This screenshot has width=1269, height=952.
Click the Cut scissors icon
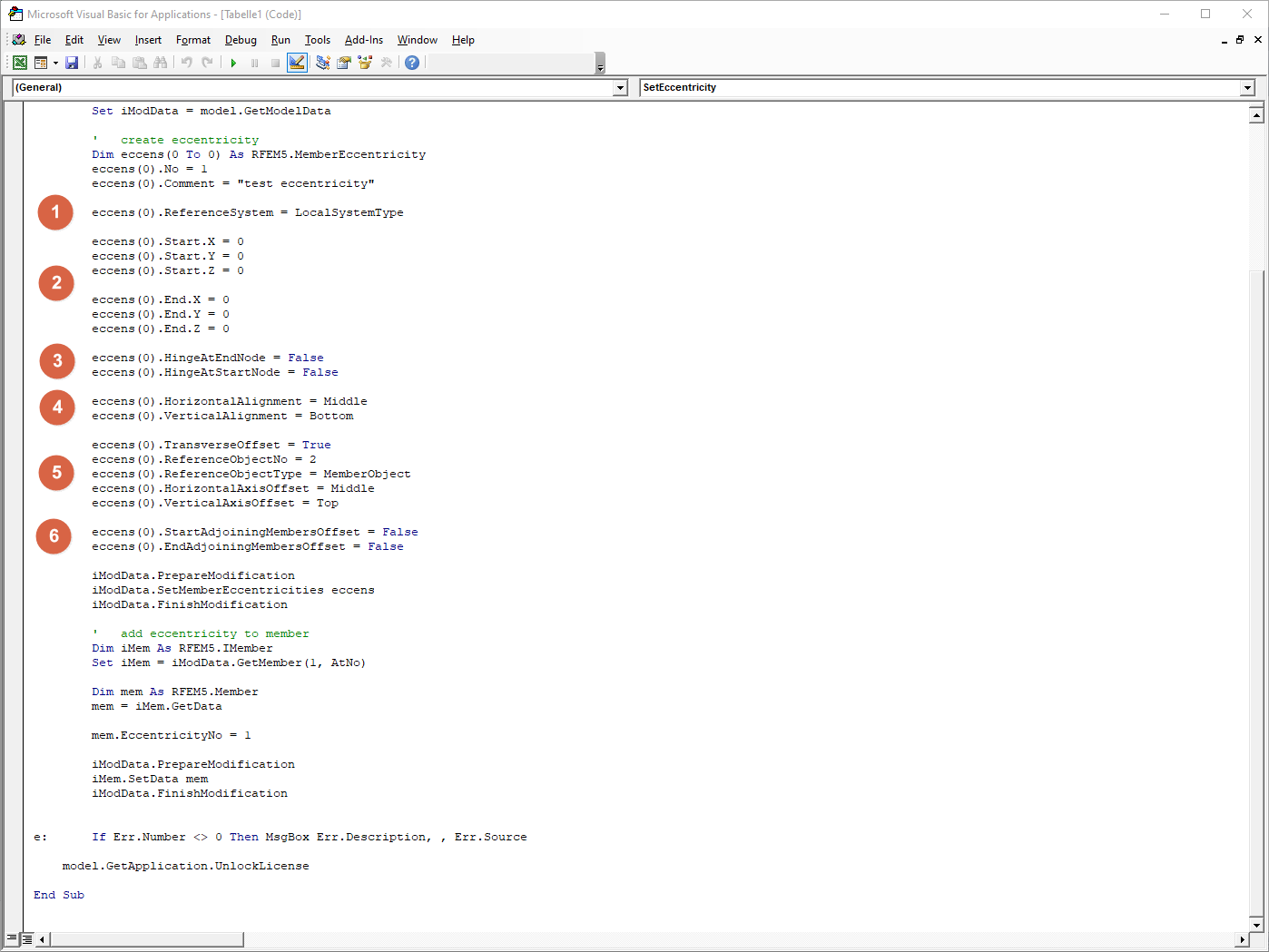[97, 63]
